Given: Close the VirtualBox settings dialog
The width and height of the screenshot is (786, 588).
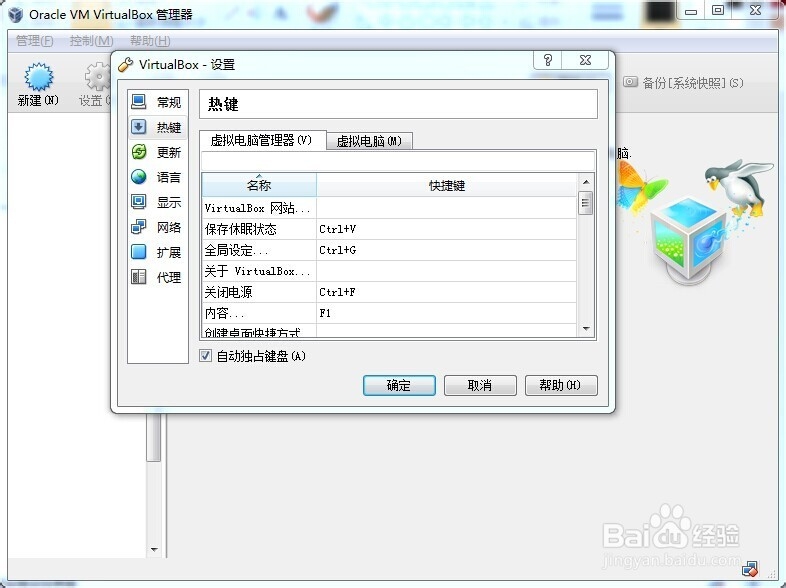Looking at the screenshot, I should point(585,60).
